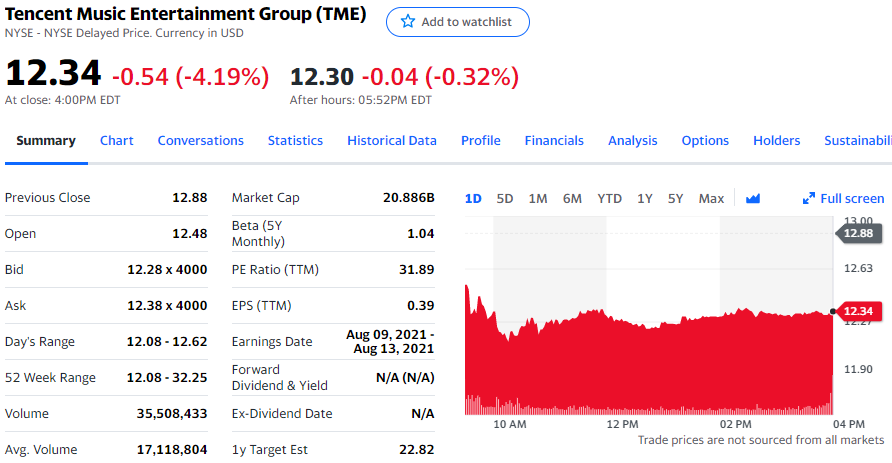Click the Open value 12.48
Image resolution: width=892 pixels, height=463 pixels.
pos(189,234)
